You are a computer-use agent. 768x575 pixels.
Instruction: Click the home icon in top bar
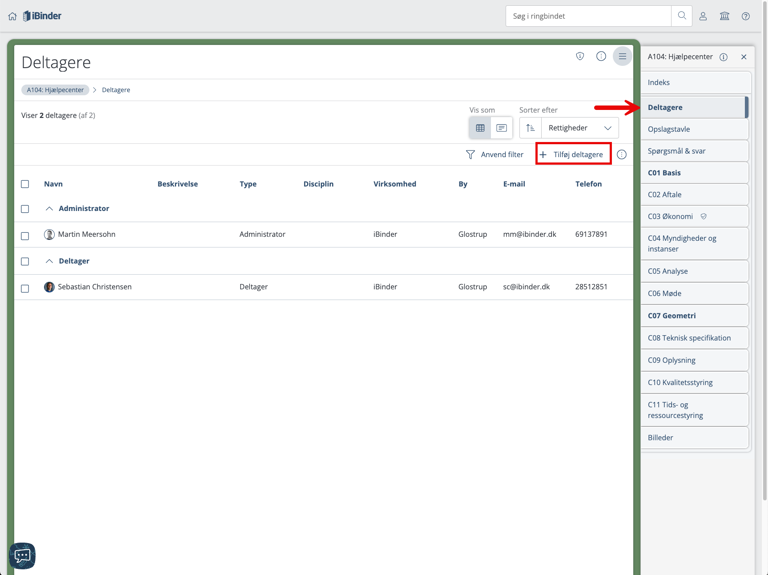click(x=12, y=16)
